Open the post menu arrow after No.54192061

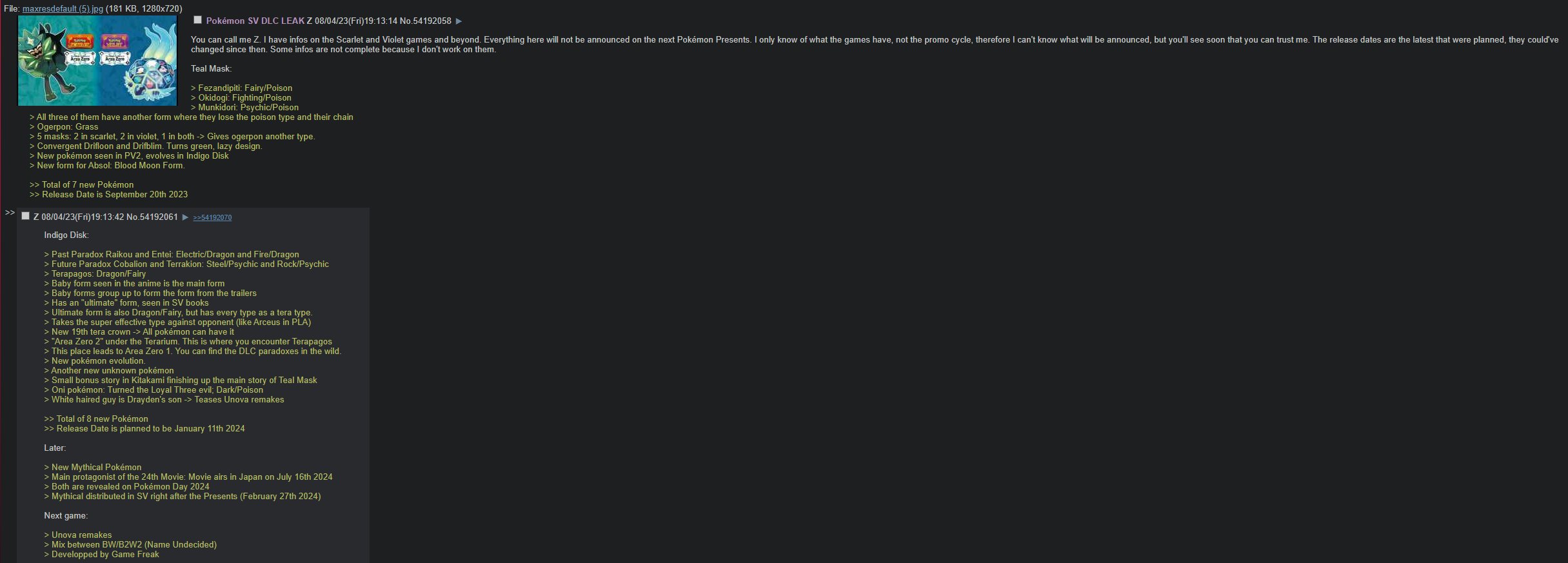click(x=185, y=217)
